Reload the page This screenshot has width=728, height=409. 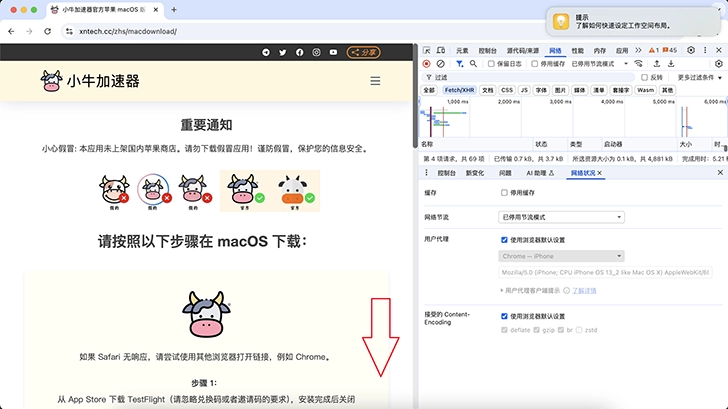point(47,31)
